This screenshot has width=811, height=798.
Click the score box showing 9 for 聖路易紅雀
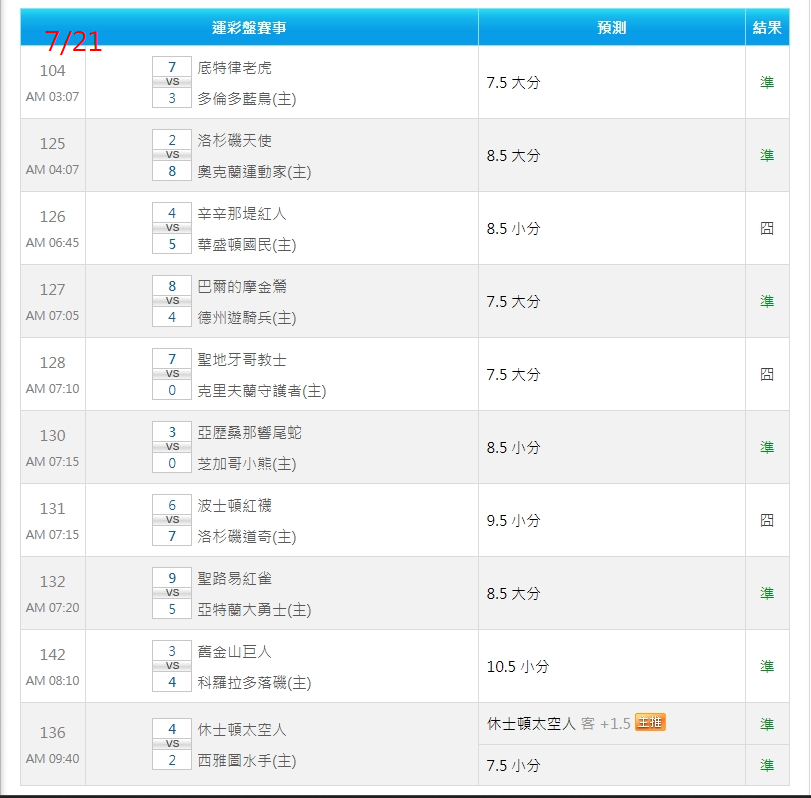pyautogui.click(x=172, y=577)
